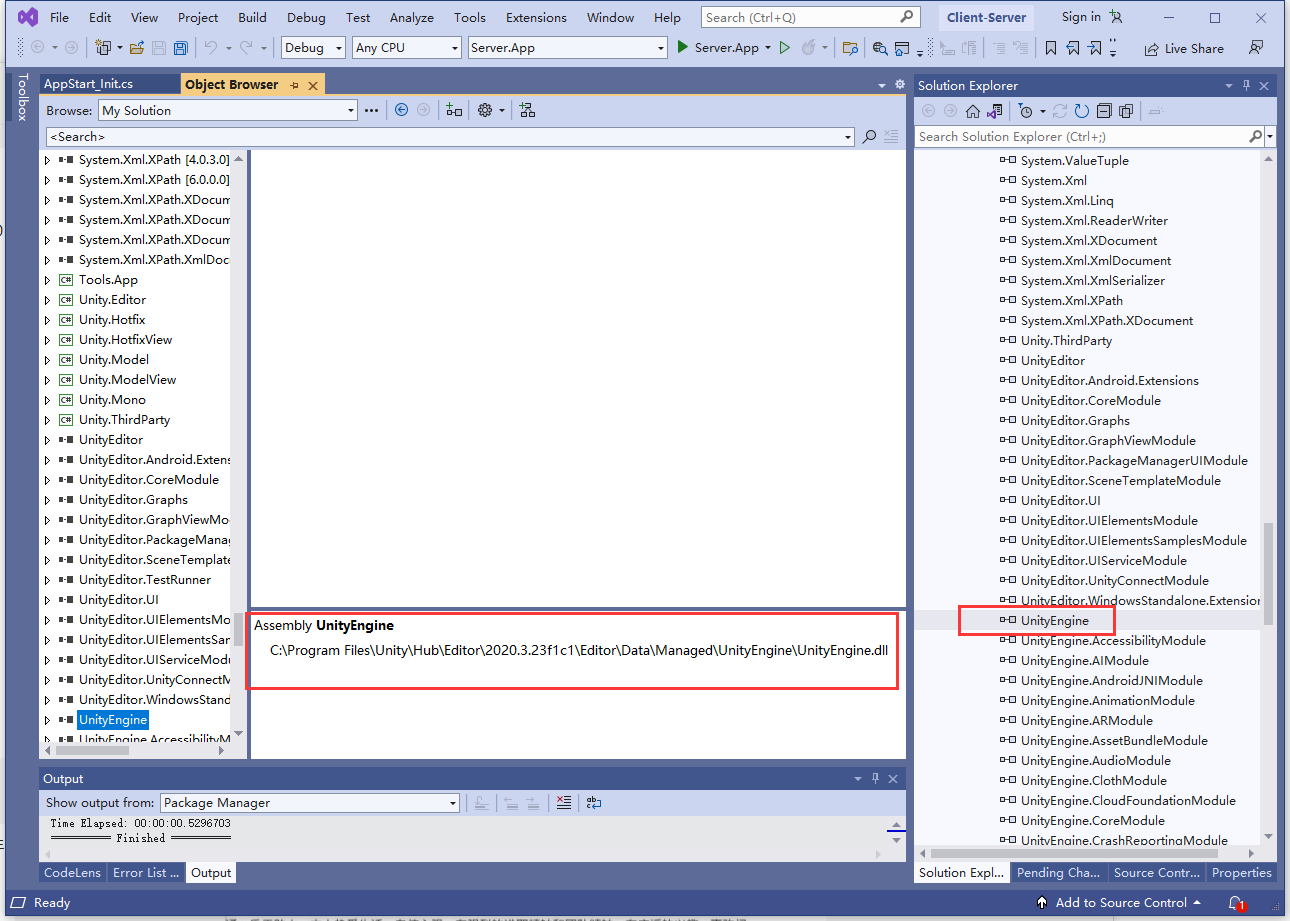Toggle pin on Object Browser tab
Image resolution: width=1290 pixels, height=921 pixels.
coord(294,85)
